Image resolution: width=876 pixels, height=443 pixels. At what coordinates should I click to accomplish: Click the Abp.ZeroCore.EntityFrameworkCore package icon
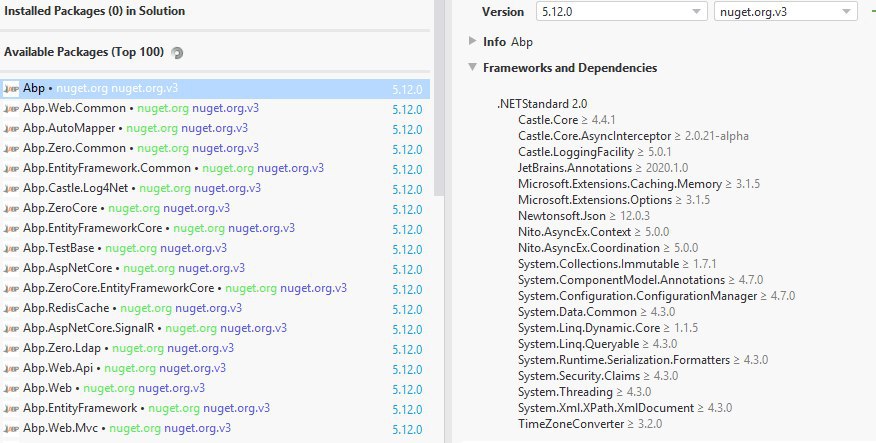(x=11, y=289)
